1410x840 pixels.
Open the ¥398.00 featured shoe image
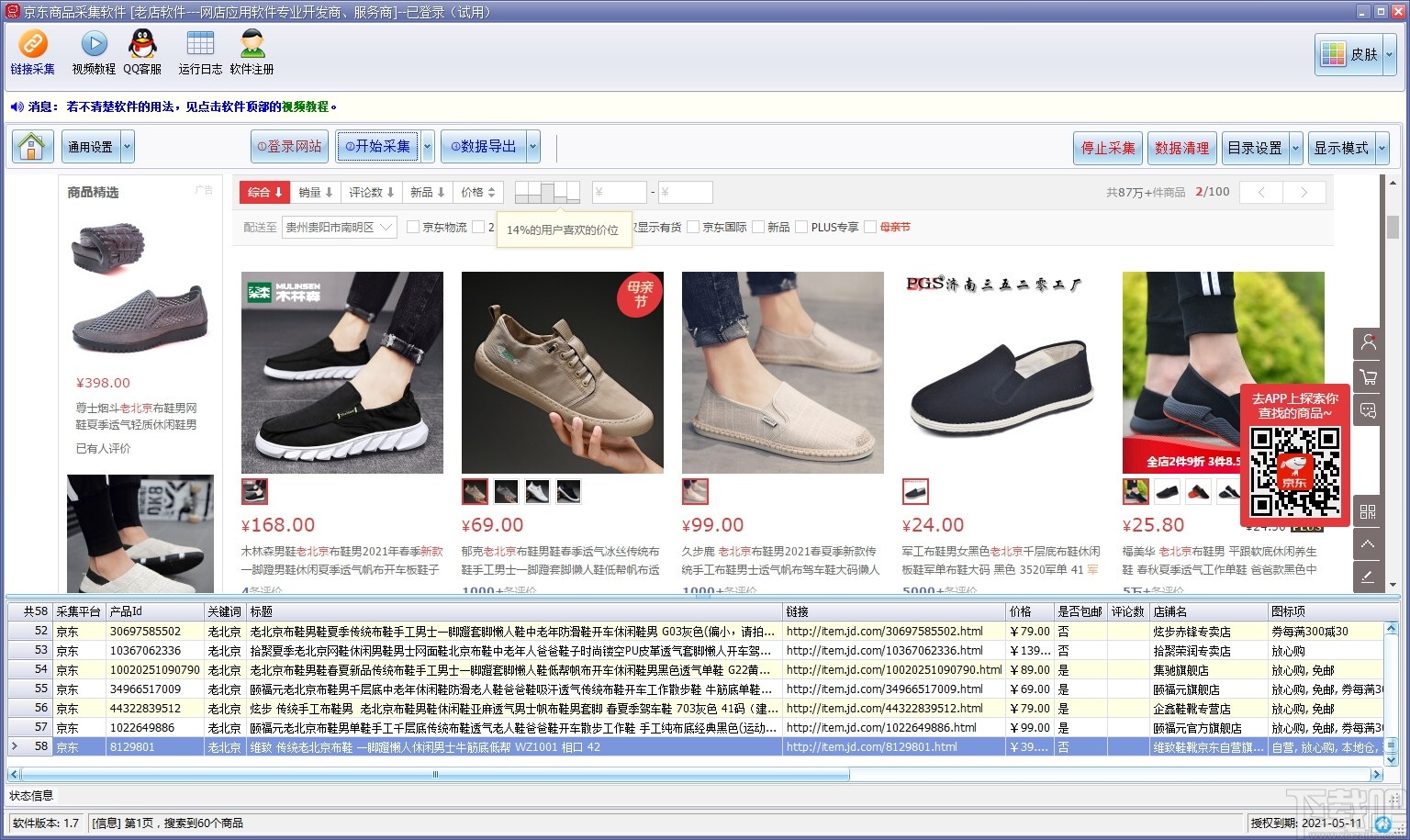pos(140,286)
